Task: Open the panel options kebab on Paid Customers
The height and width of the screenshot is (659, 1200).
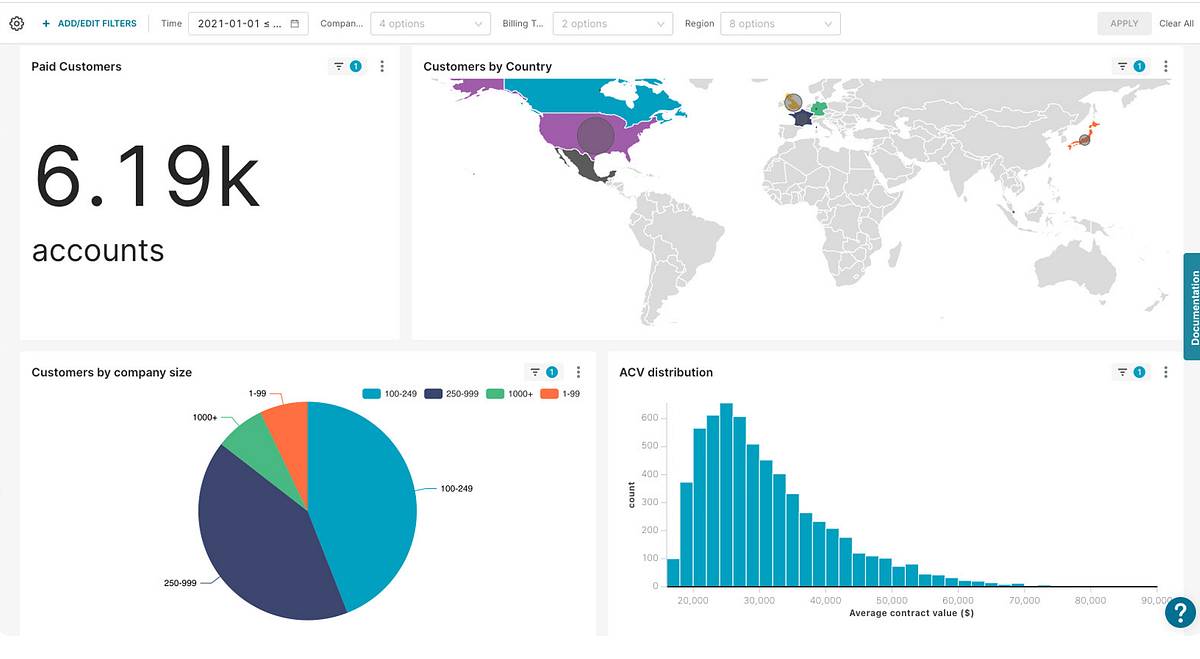Action: click(382, 66)
